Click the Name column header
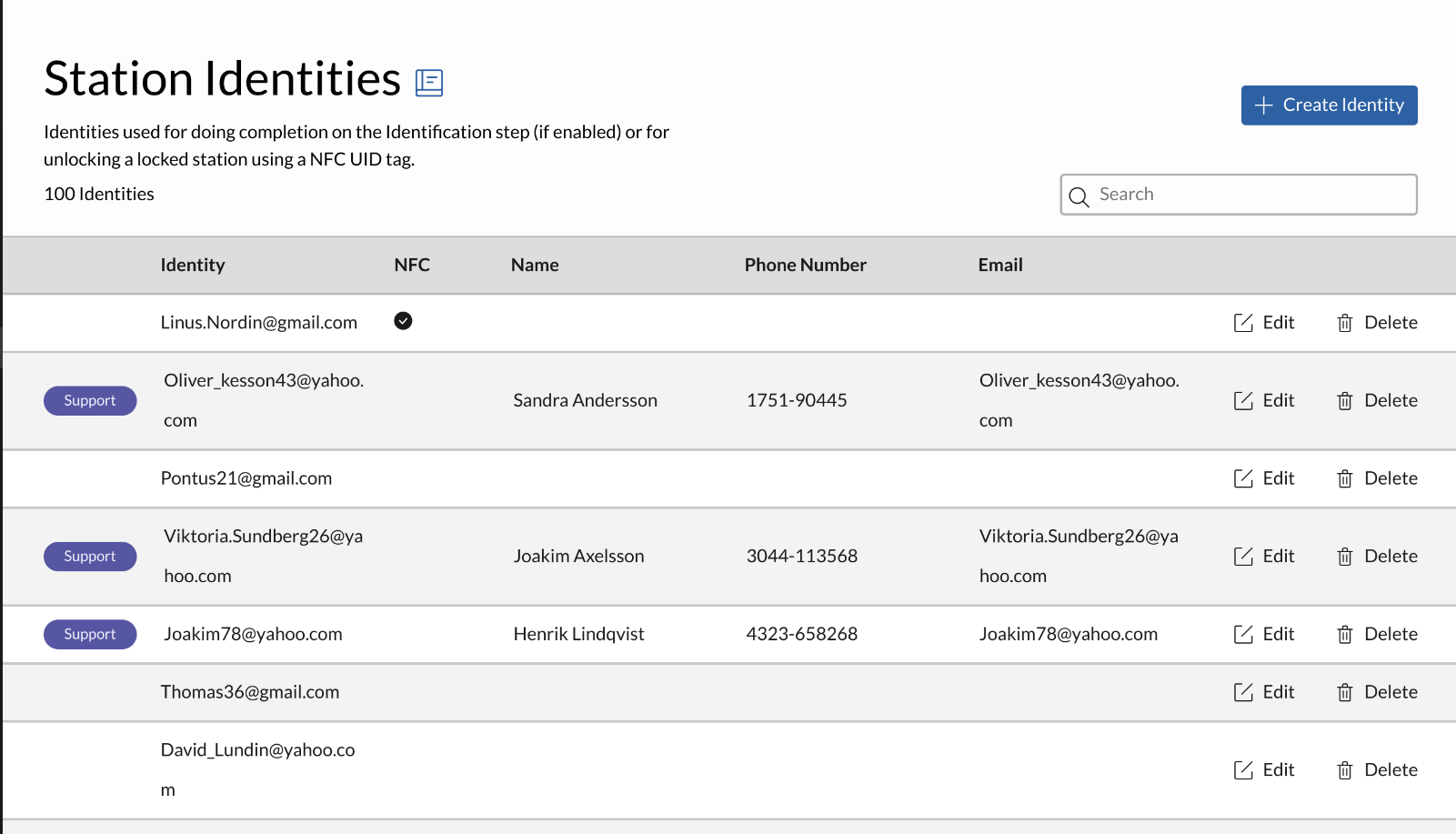 pyautogui.click(x=535, y=266)
